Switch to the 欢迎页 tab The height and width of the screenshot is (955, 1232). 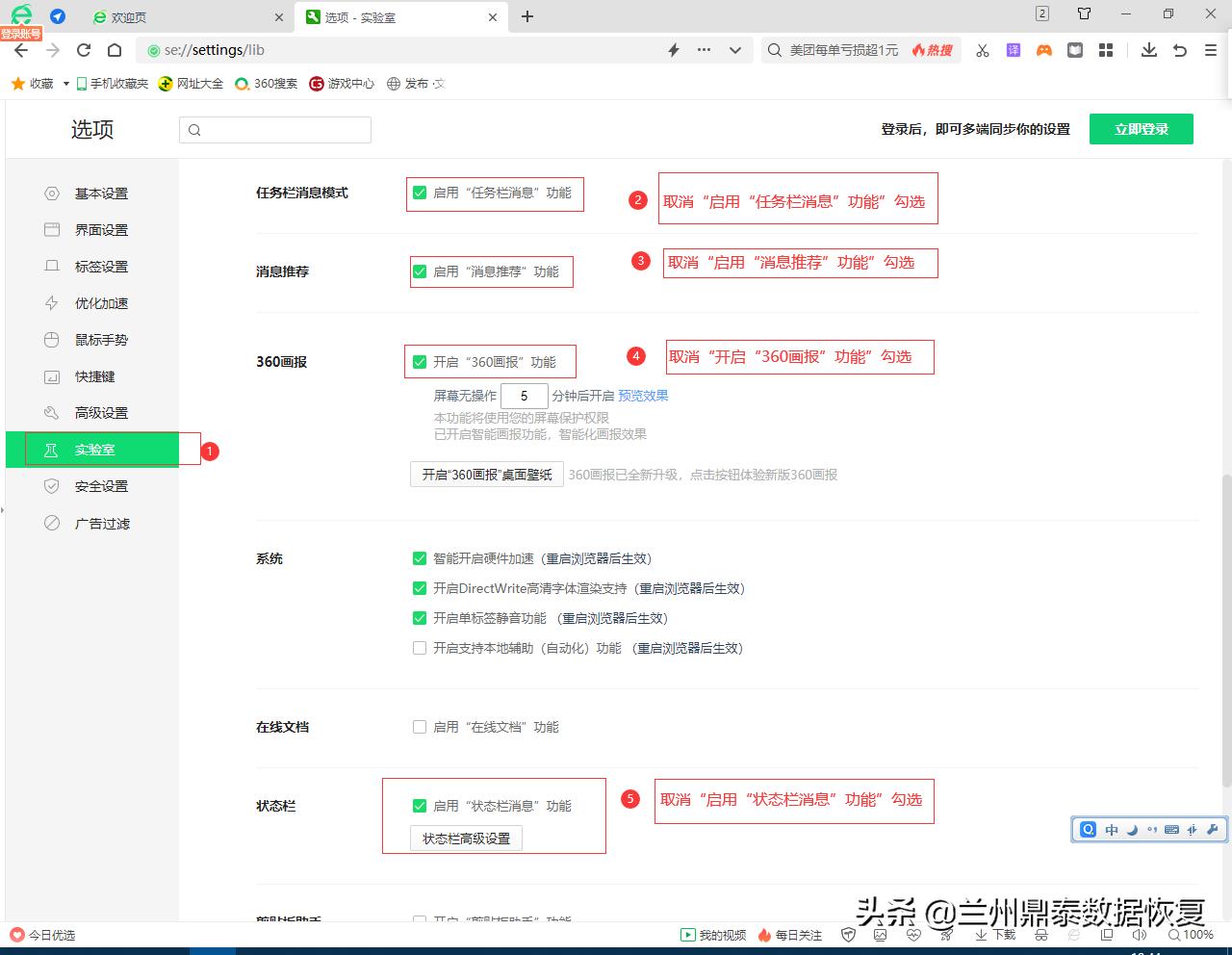pos(130,16)
